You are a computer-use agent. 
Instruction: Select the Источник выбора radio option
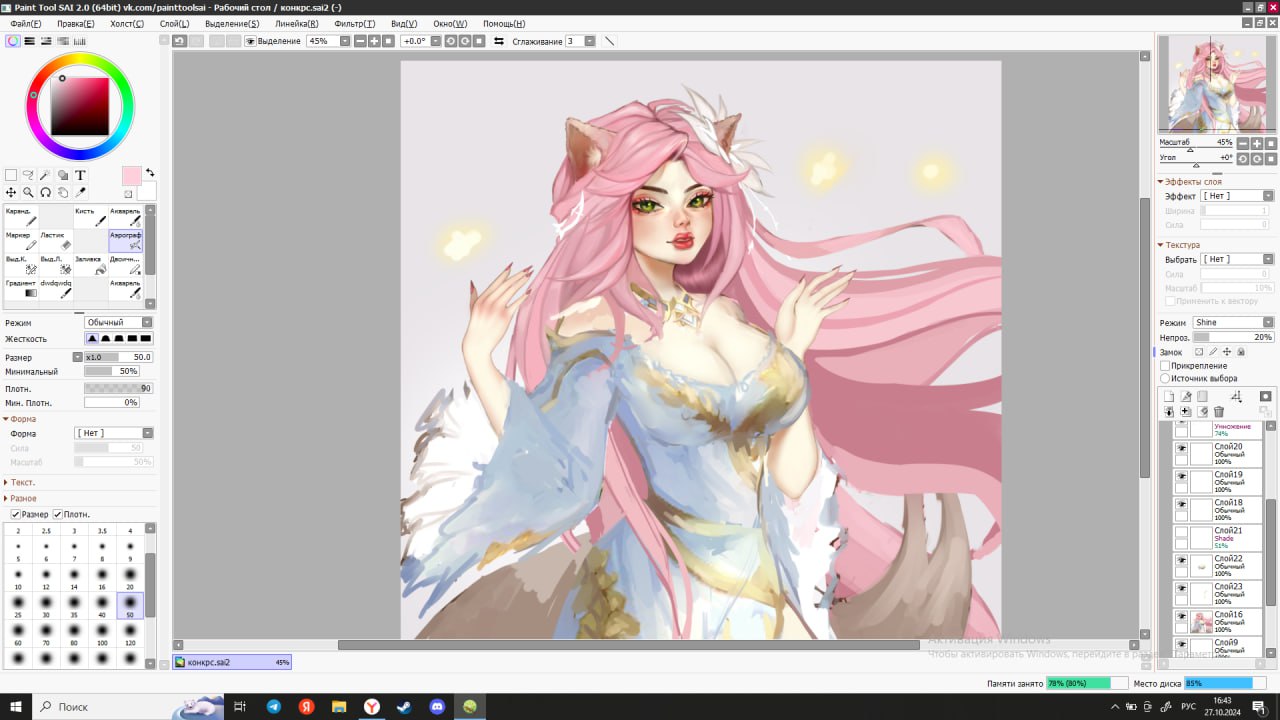click(1165, 378)
